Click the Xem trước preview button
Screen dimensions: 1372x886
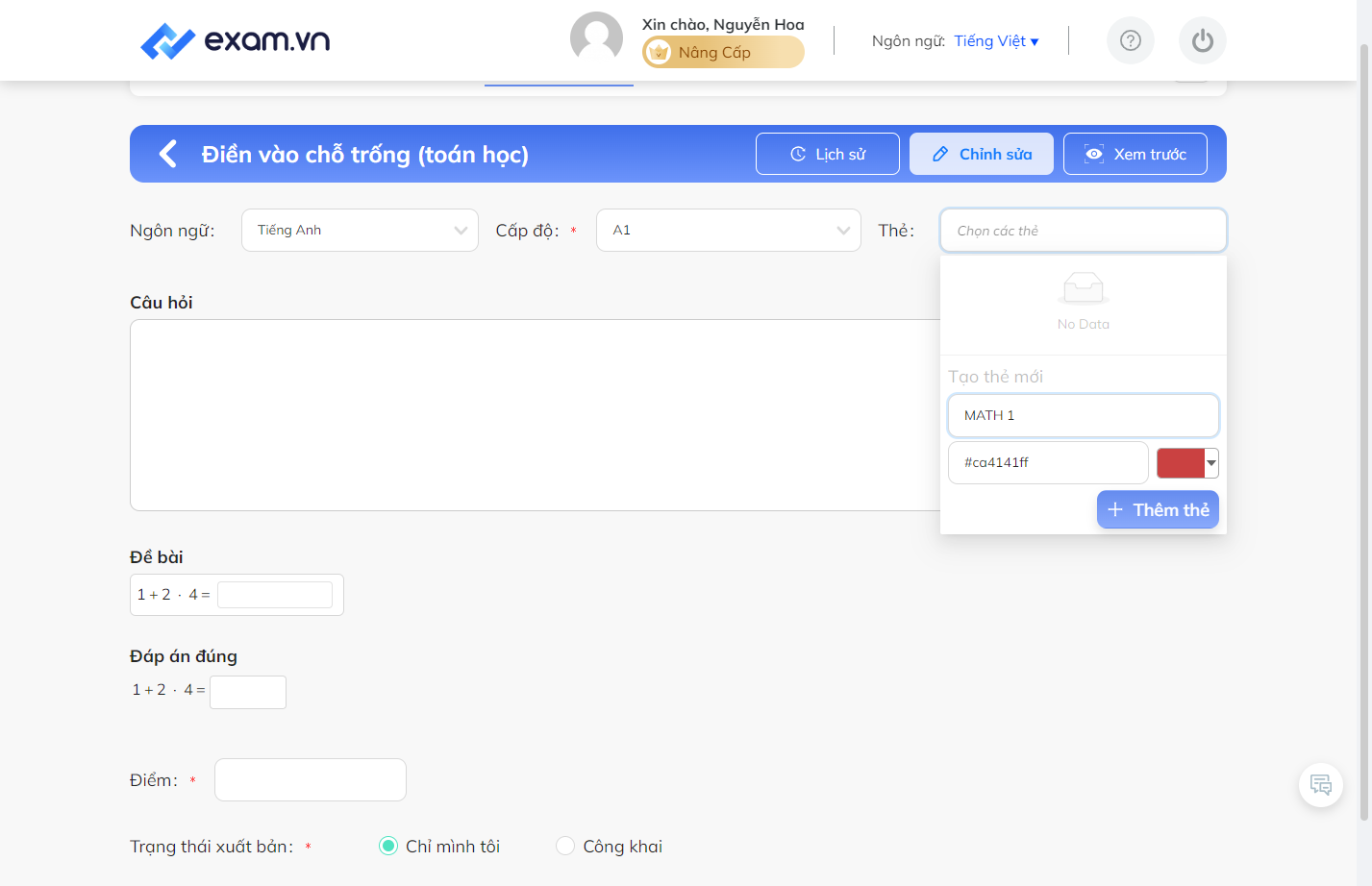pyautogui.click(x=1135, y=154)
